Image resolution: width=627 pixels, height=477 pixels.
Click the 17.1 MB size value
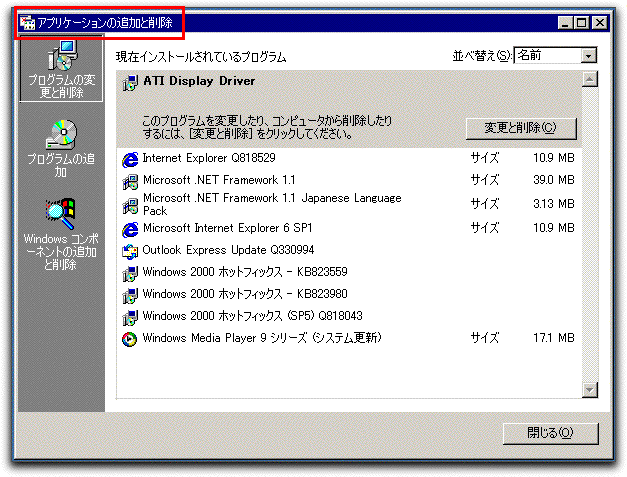(553, 338)
